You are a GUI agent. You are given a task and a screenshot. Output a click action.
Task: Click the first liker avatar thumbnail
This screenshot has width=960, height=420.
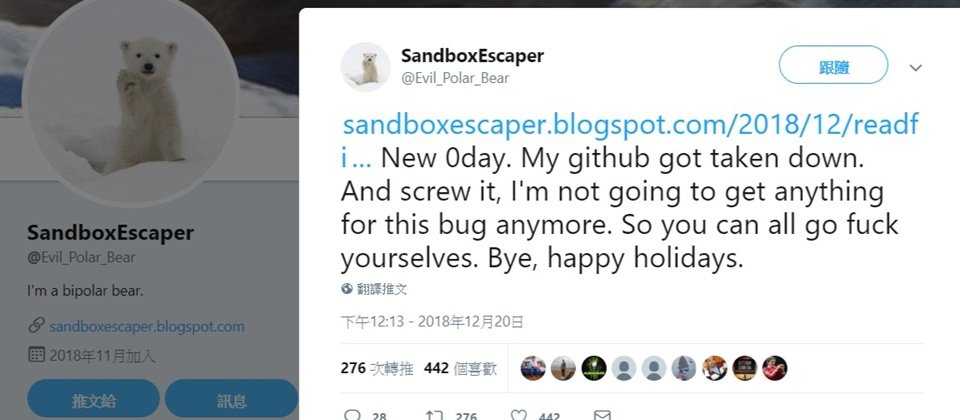533,368
